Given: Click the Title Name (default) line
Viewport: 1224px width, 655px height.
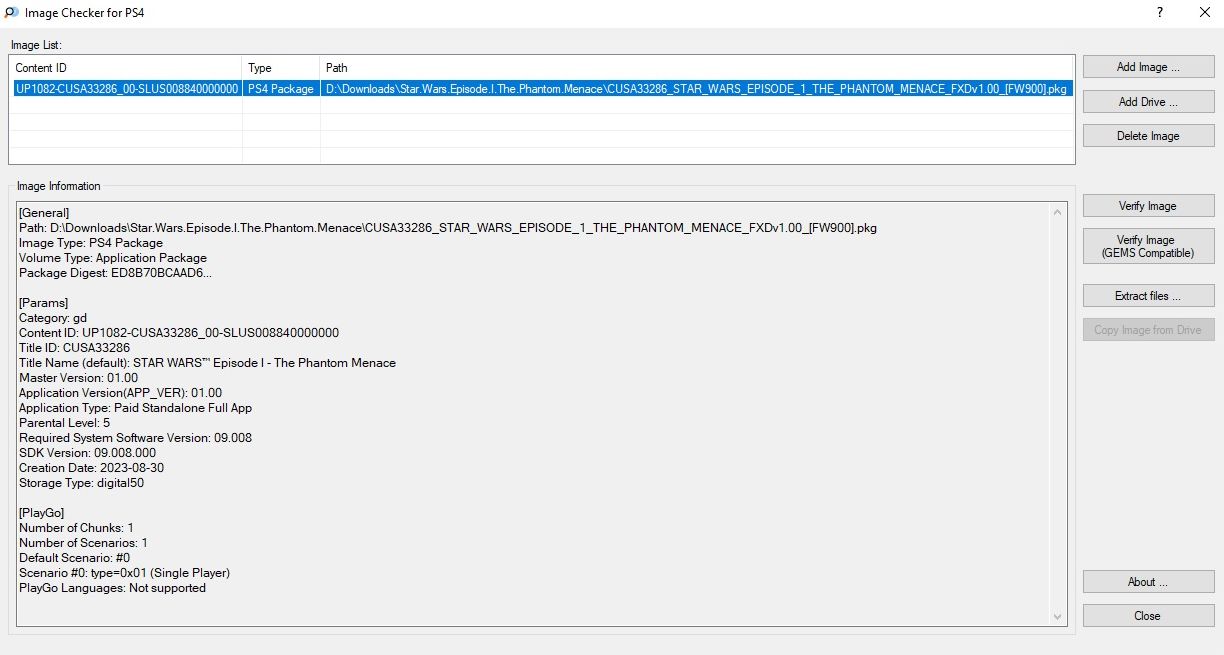Looking at the screenshot, I should (207, 362).
